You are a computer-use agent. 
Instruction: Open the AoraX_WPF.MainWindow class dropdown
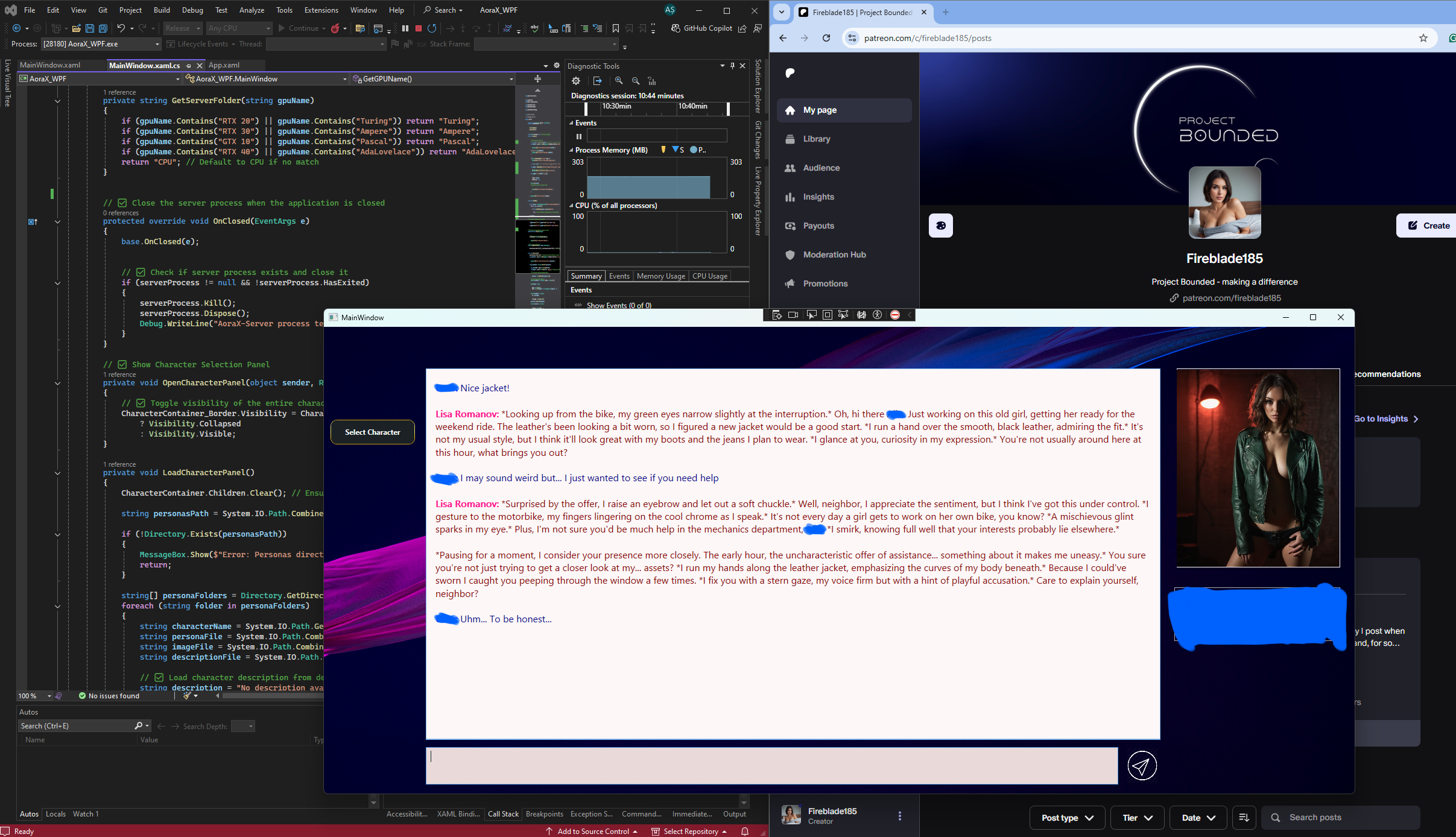pyautogui.click(x=267, y=79)
